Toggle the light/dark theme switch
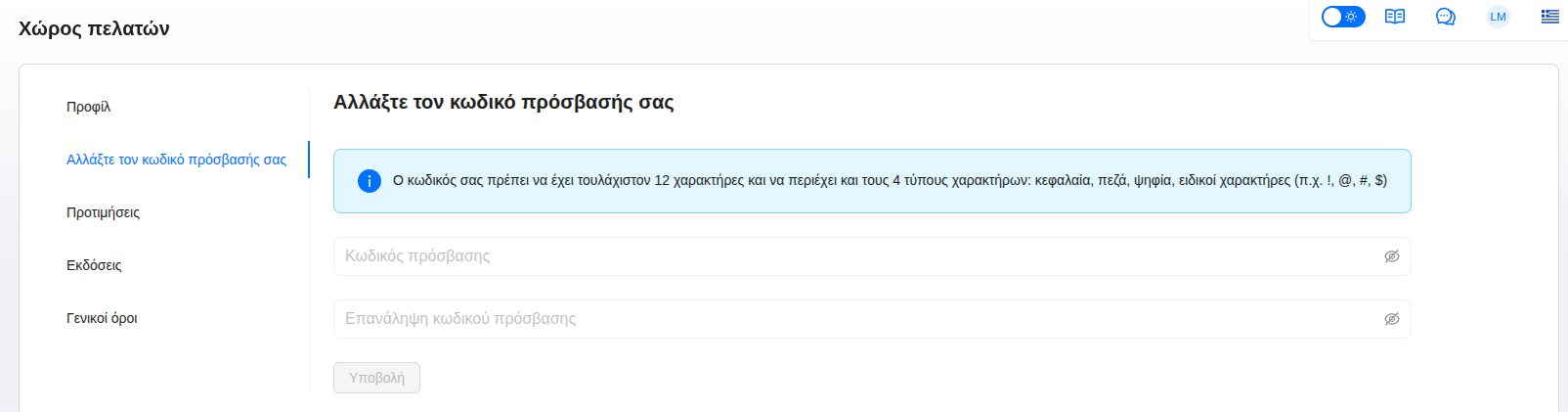Viewport: 1568px width, 412px height. click(x=1343, y=17)
